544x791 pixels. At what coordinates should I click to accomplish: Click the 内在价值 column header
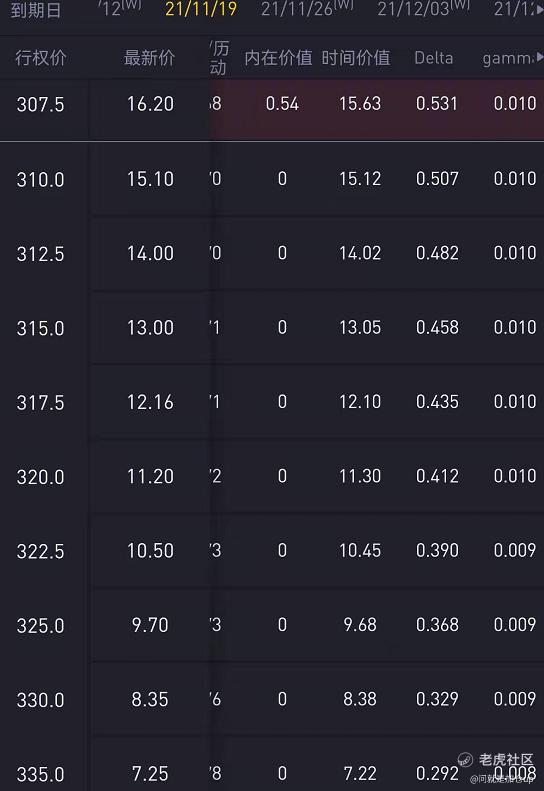279,58
